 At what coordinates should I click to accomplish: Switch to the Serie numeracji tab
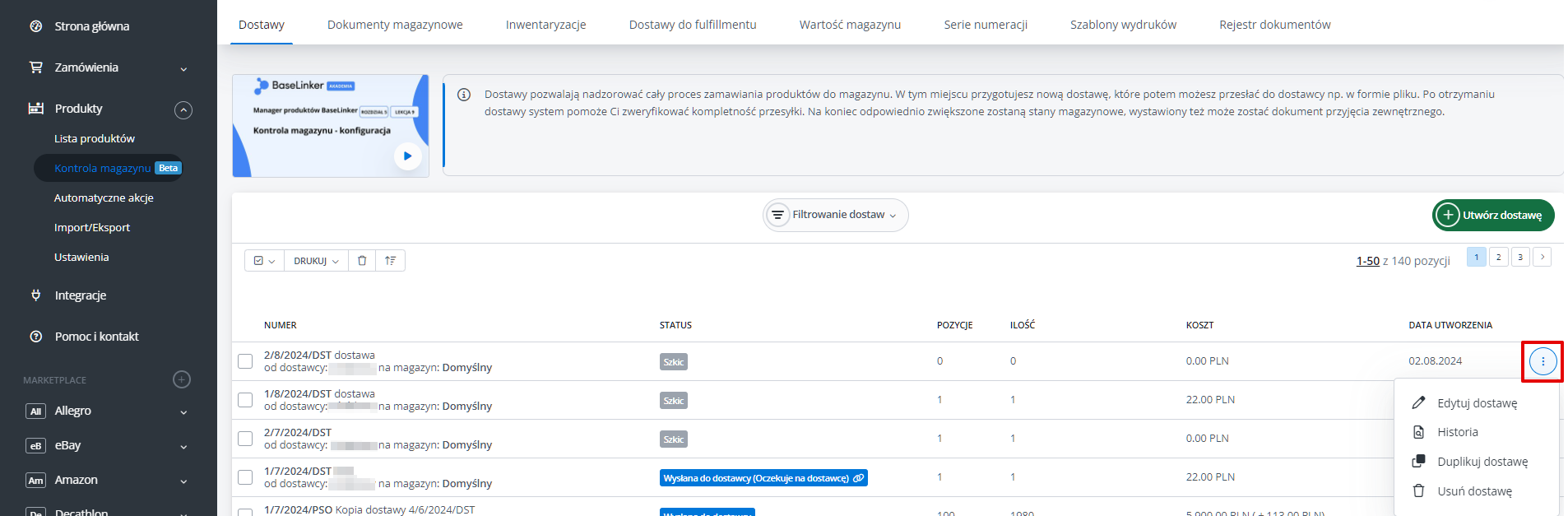986,25
